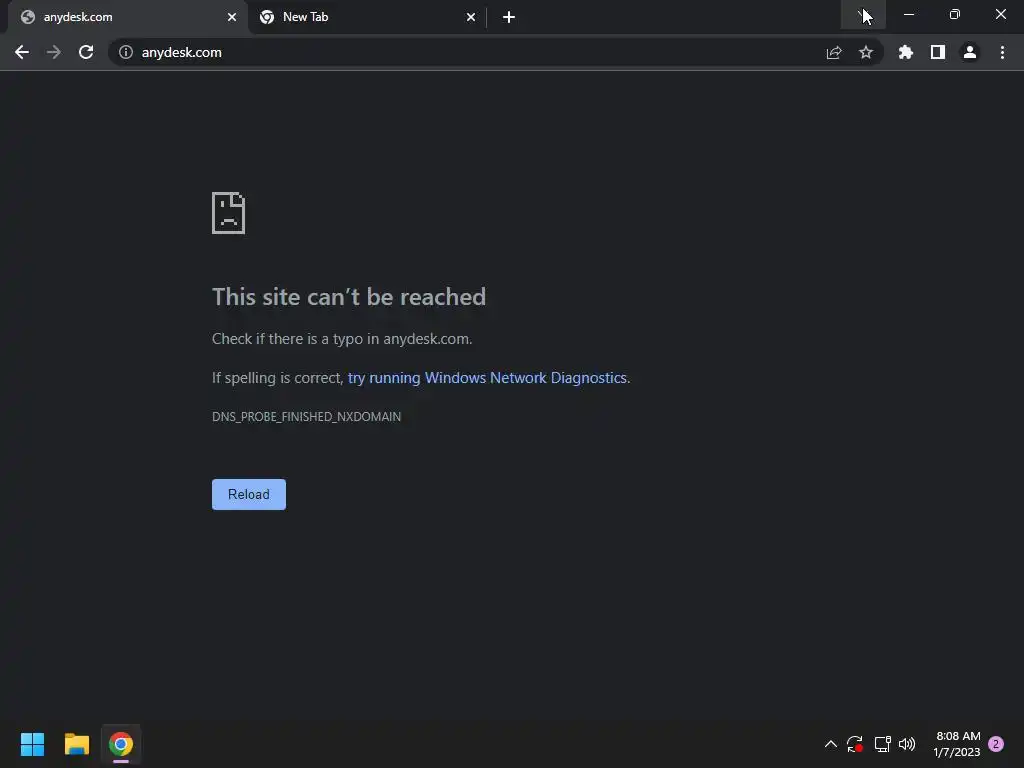Image resolution: width=1024 pixels, height=768 pixels.
Task: Open network status tray icon
Action: coord(882,744)
